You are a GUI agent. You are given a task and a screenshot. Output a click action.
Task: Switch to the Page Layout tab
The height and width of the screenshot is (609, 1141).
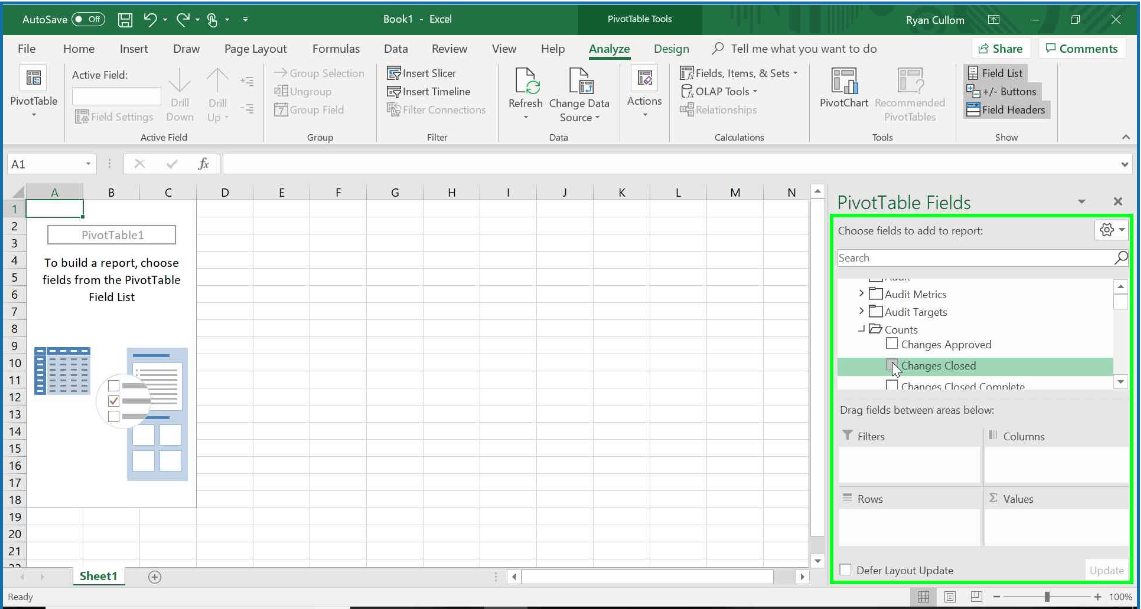coord(255,49)
